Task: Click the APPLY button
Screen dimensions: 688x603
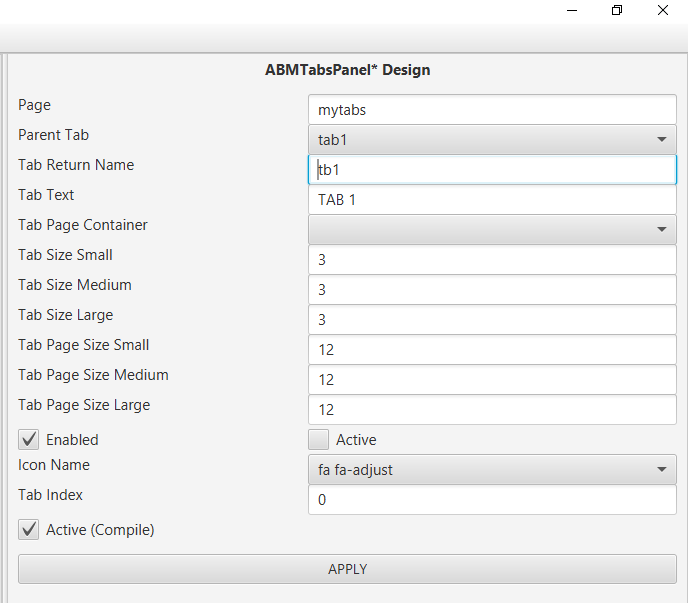Action: (x=347, y=569)
